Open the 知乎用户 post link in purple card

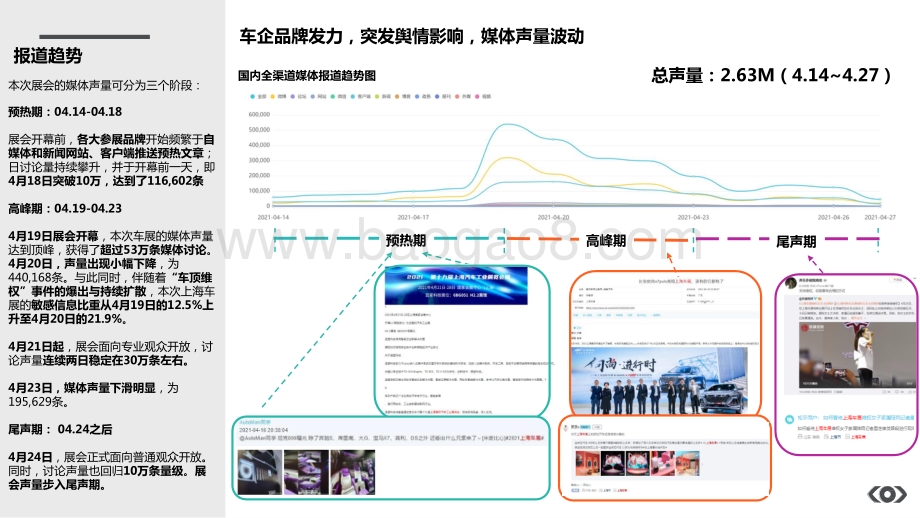point(855,418)
